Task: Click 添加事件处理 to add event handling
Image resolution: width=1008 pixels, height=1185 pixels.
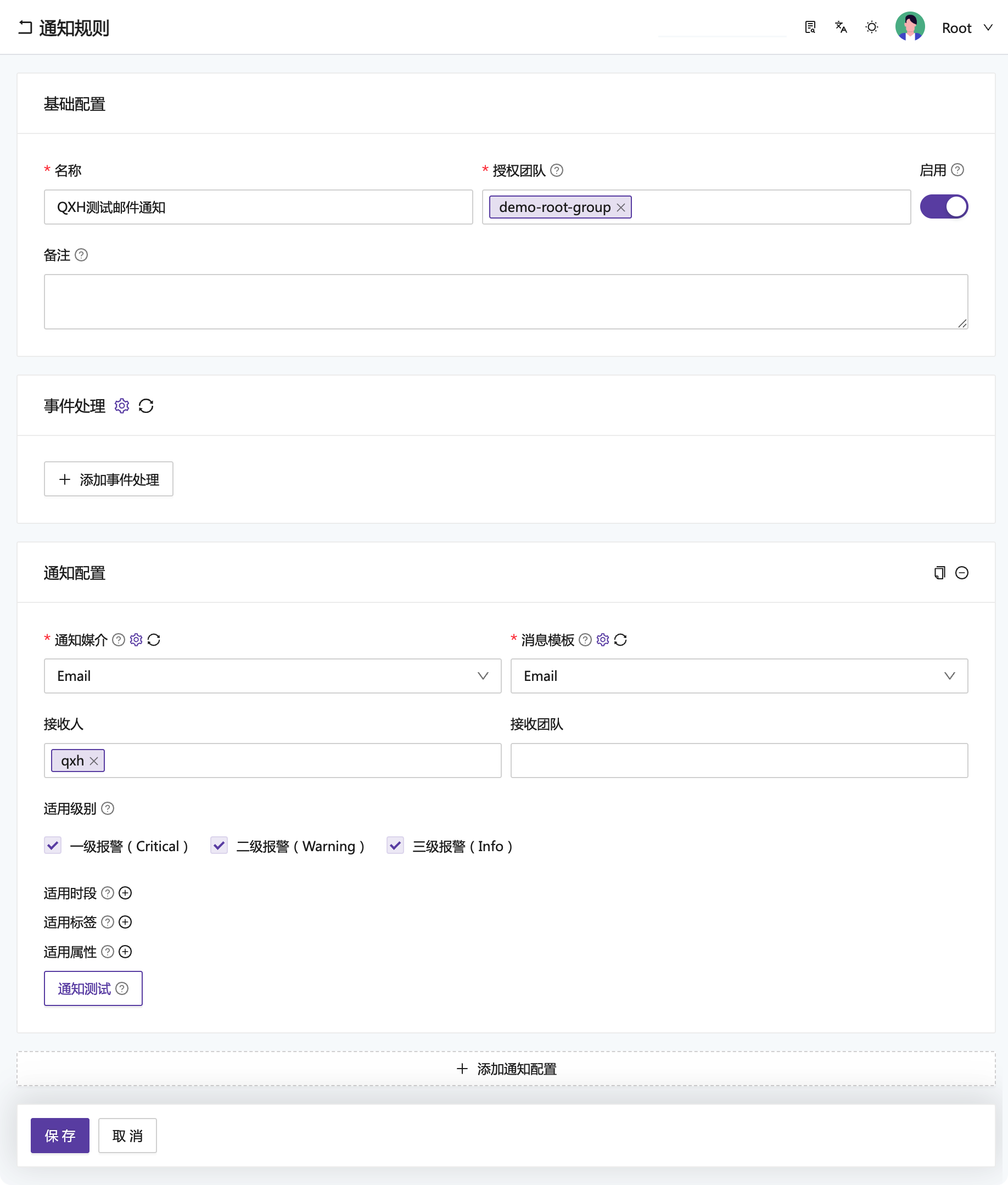Action: click(x=109, y=479)
